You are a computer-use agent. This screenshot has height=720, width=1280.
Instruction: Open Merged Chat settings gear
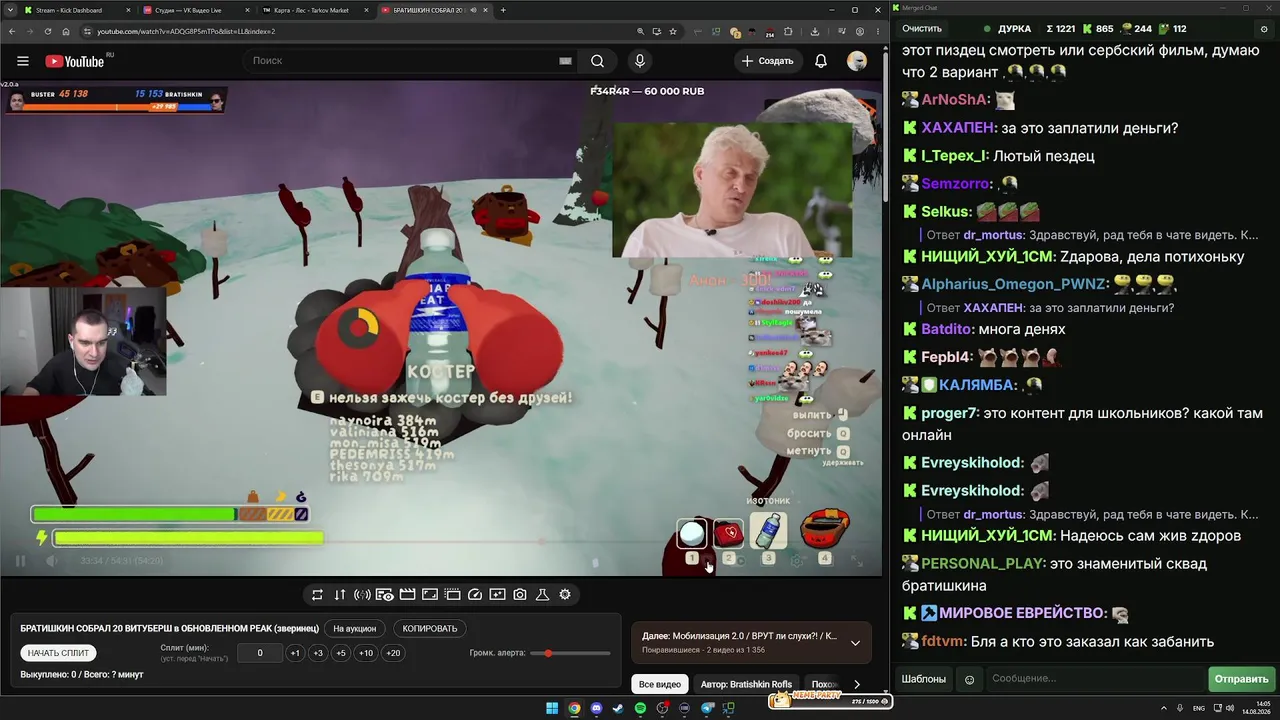point(1264,29)
